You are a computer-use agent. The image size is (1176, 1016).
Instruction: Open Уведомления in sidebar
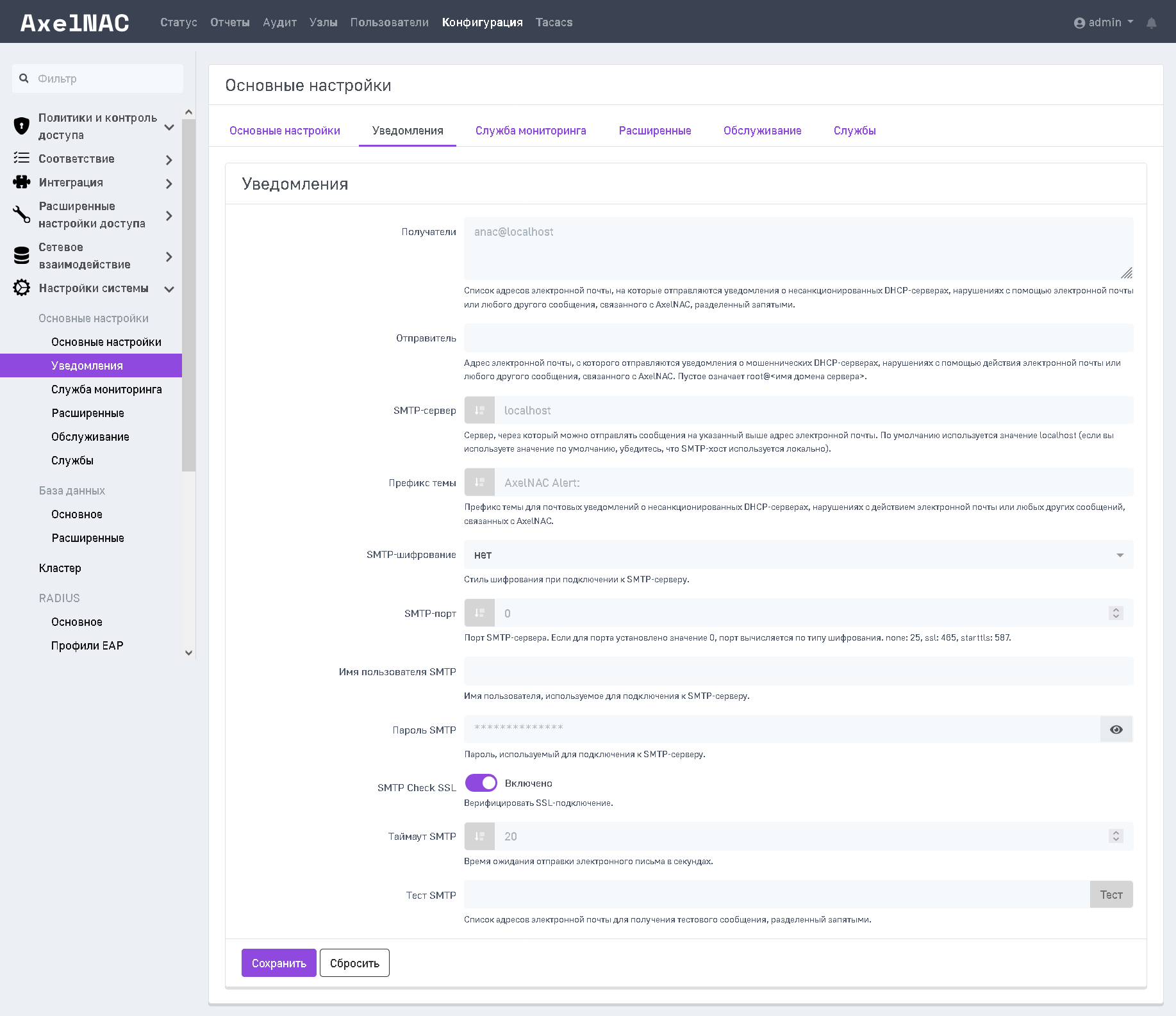pos(91,366)
